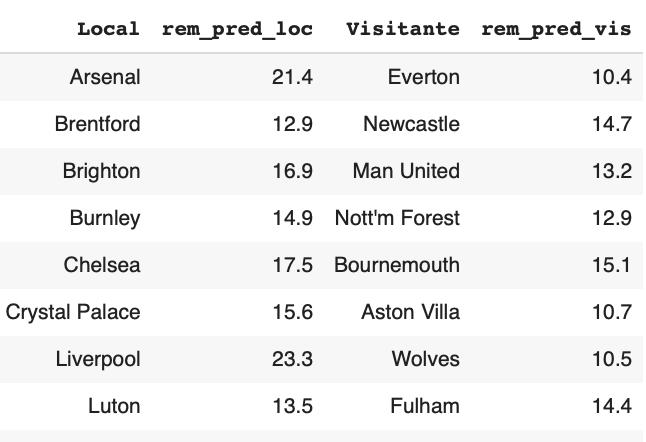The image size is (646, 442).
Task: Click the rem_pred_vis column header
Action: pyautogui.click(x=557, y=30)
